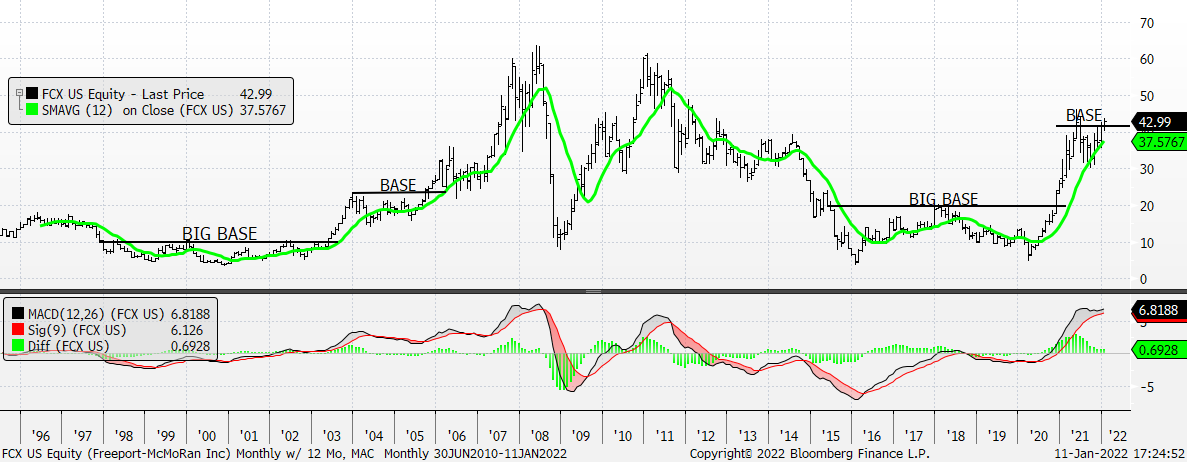1187x462 pixels.
Task: Select the 'FCX US Equity - Last Price' legend entry
Action: tap(123, 95)
